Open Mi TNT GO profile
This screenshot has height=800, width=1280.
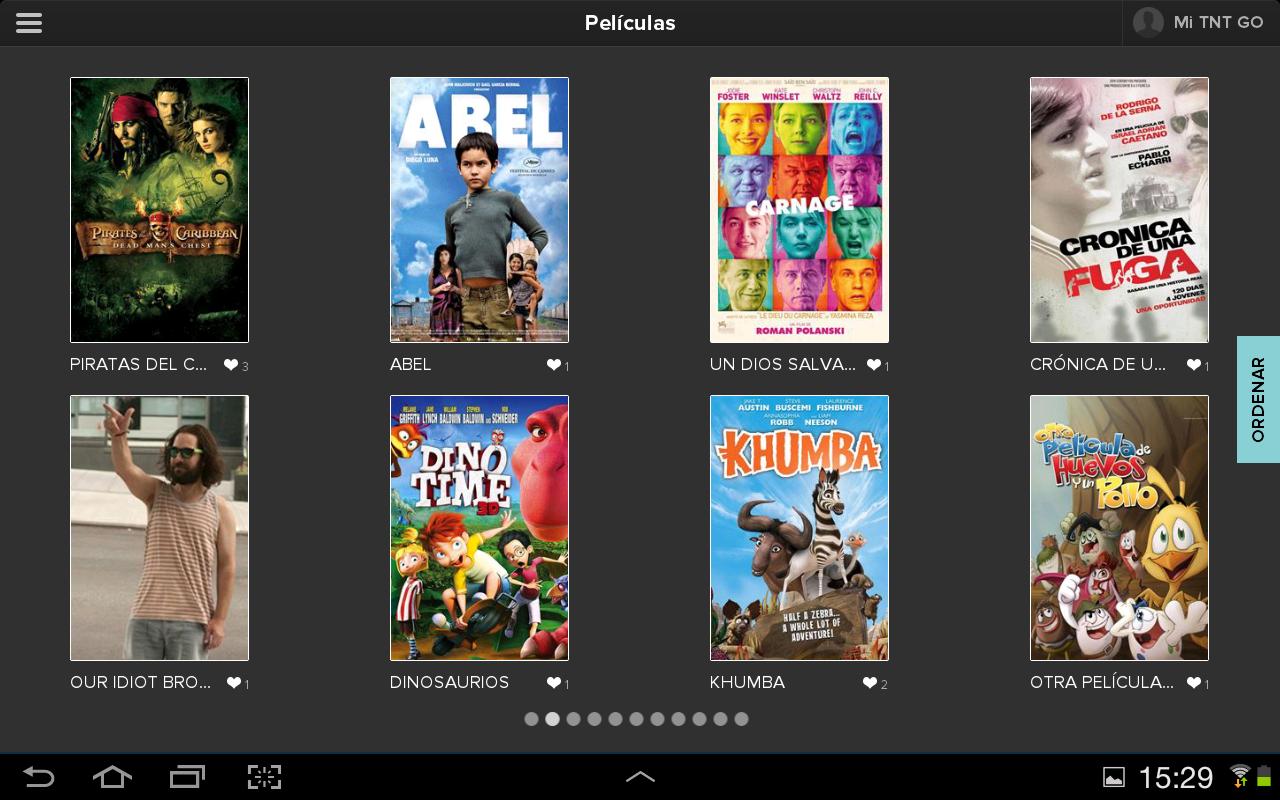point(1200,23)
